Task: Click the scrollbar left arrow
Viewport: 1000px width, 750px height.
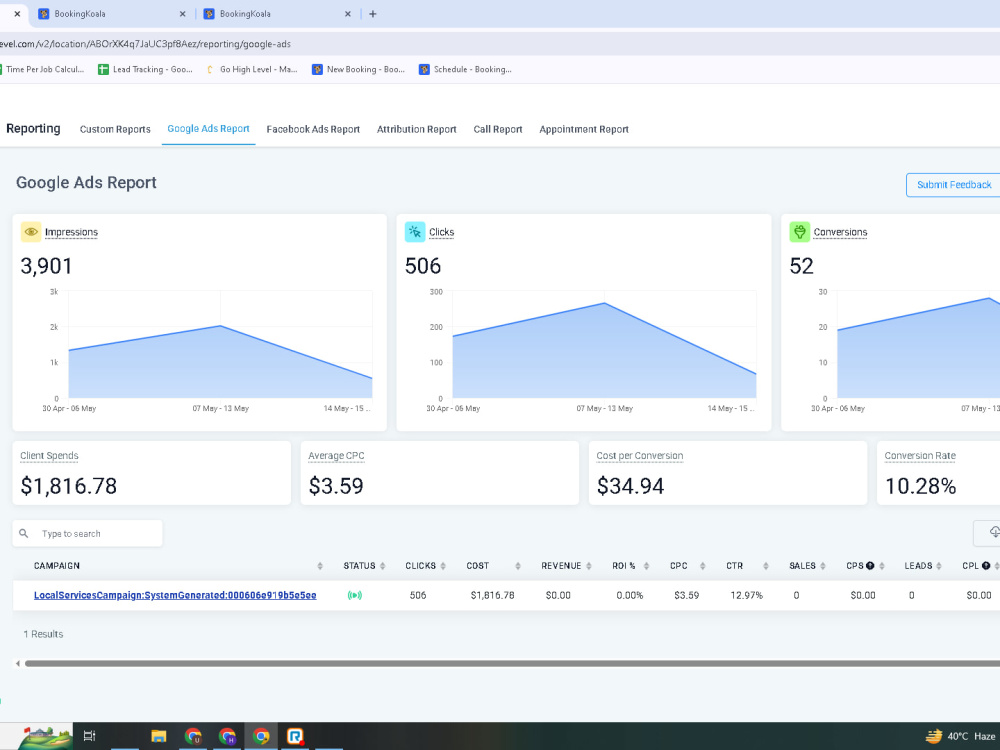Action: pyautogui.click(x=17, y=663)
